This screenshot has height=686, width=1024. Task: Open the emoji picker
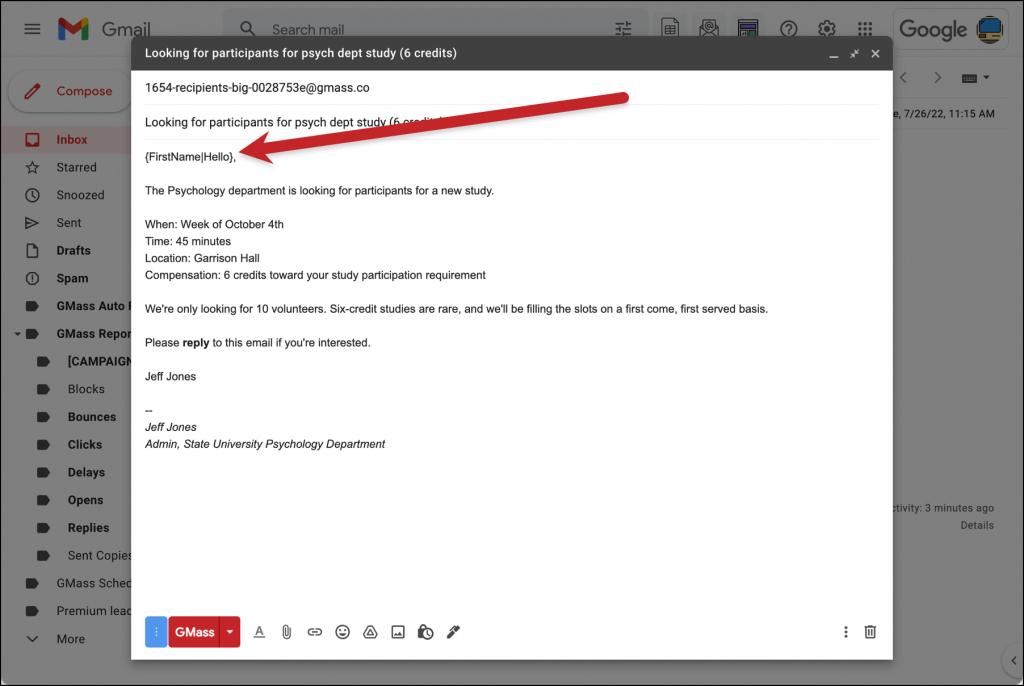tap(342, 631)
